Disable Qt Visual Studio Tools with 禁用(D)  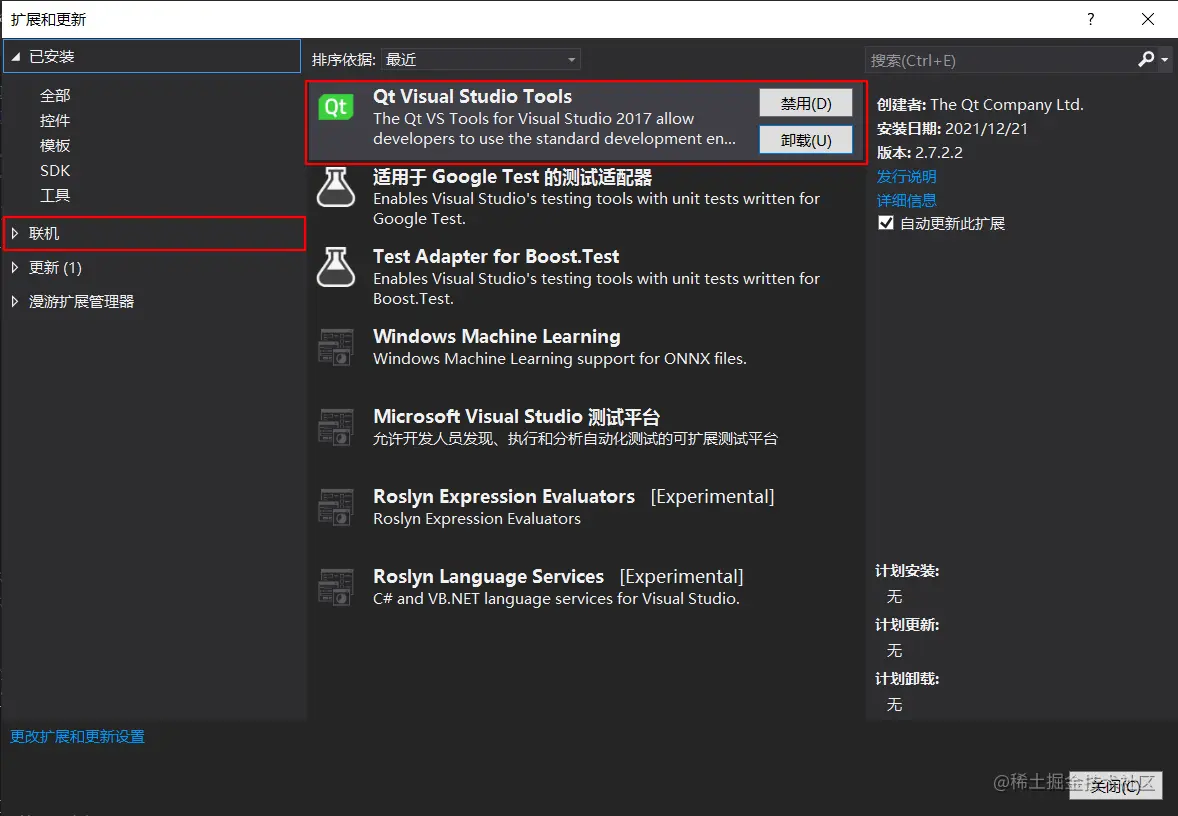pyautogui.click(x=805, y=104)
